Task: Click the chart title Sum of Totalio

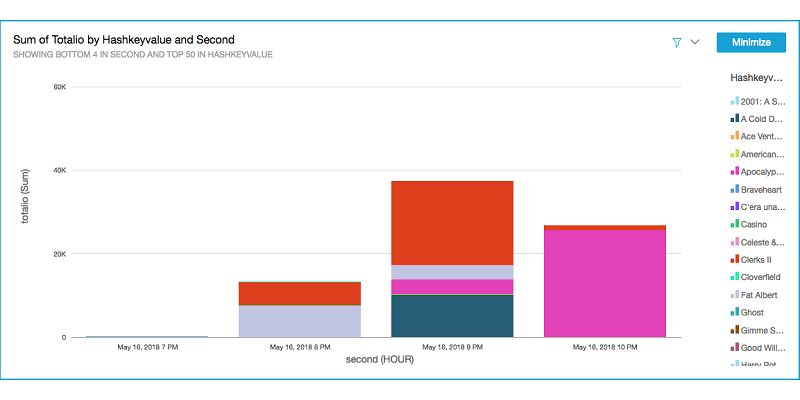Action: (x=123, y=39)
